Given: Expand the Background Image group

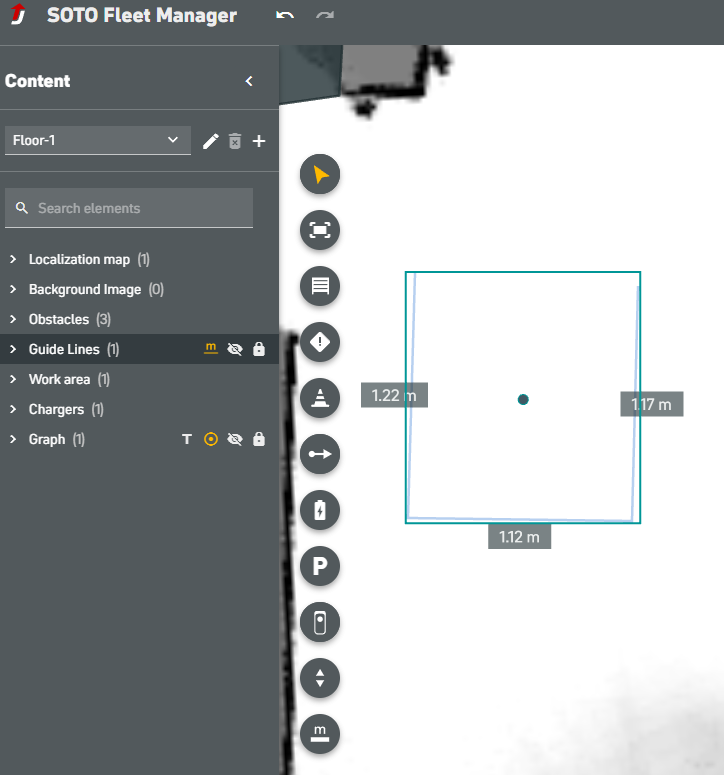Looking at the screenshot, I should point(13,289).
